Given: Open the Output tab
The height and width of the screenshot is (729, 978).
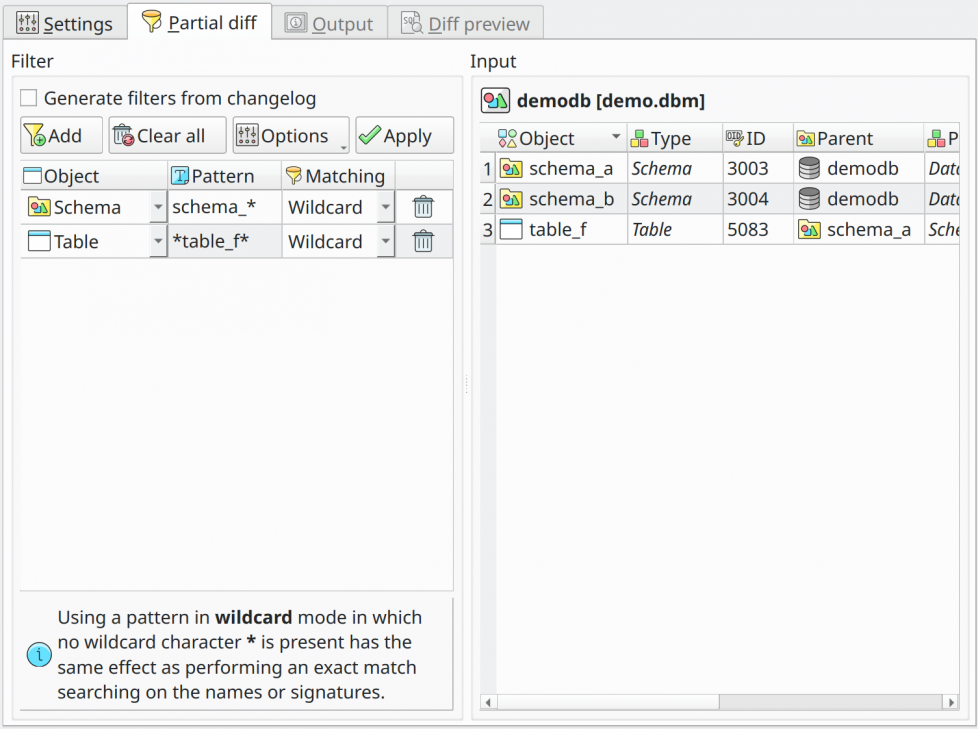Looking at the screenshot, I should 329,23.
